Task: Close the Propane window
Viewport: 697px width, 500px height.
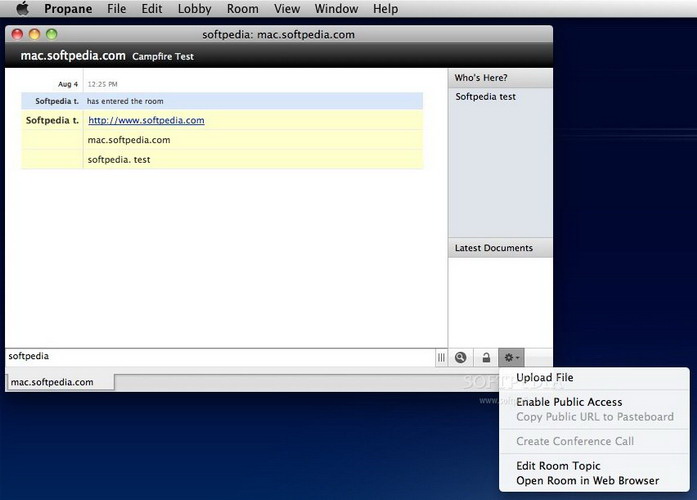Action: 17,34
